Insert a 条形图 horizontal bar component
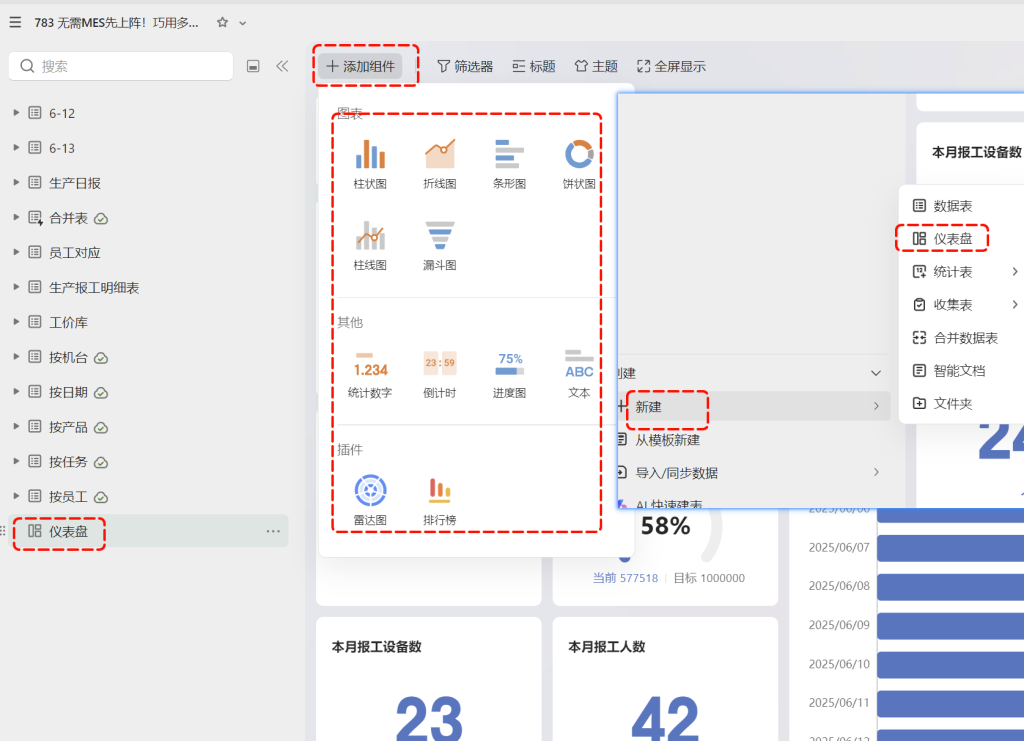 pyautogui.click(x=509, y=163)
